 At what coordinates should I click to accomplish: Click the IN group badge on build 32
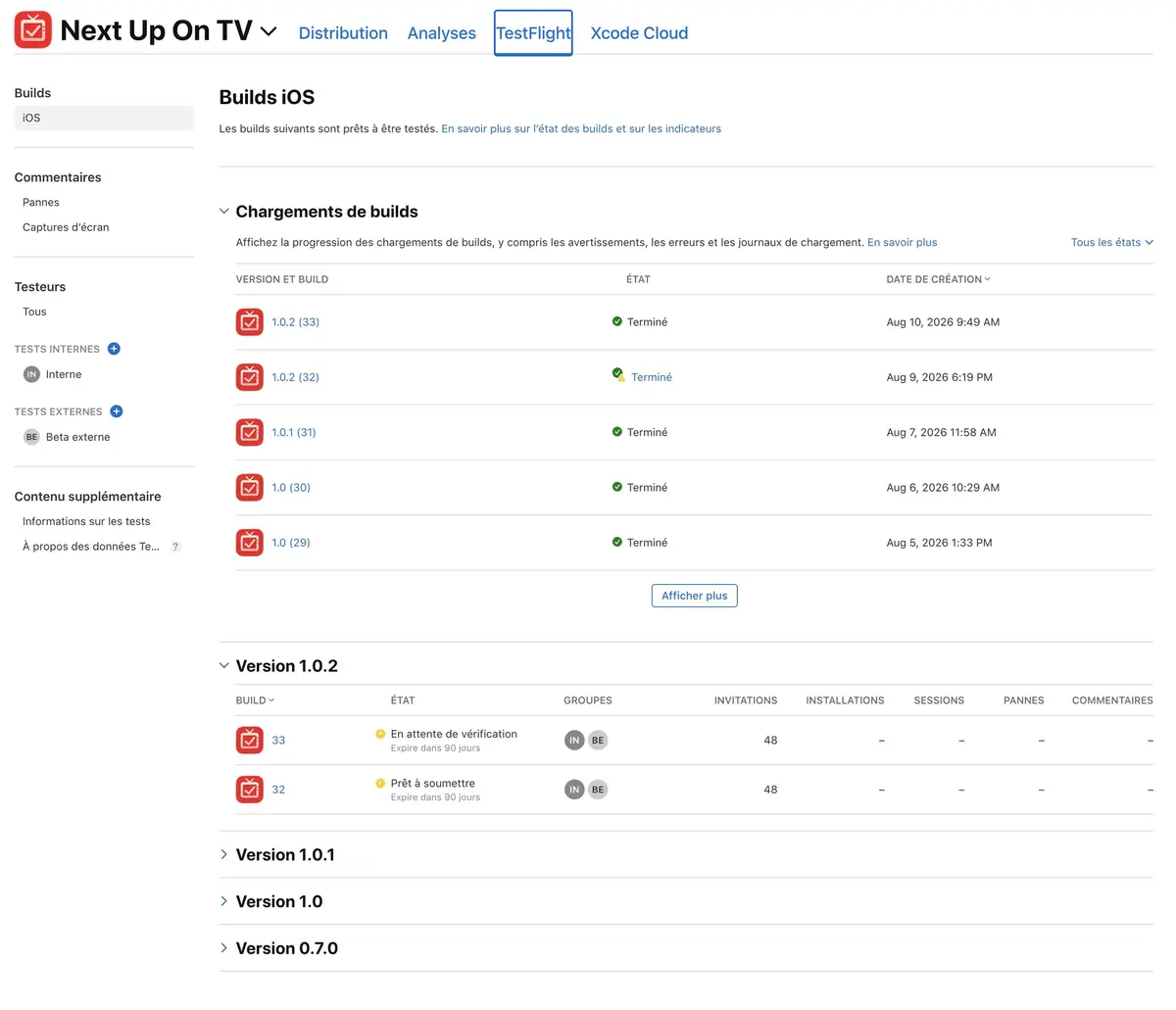[574, 789]
